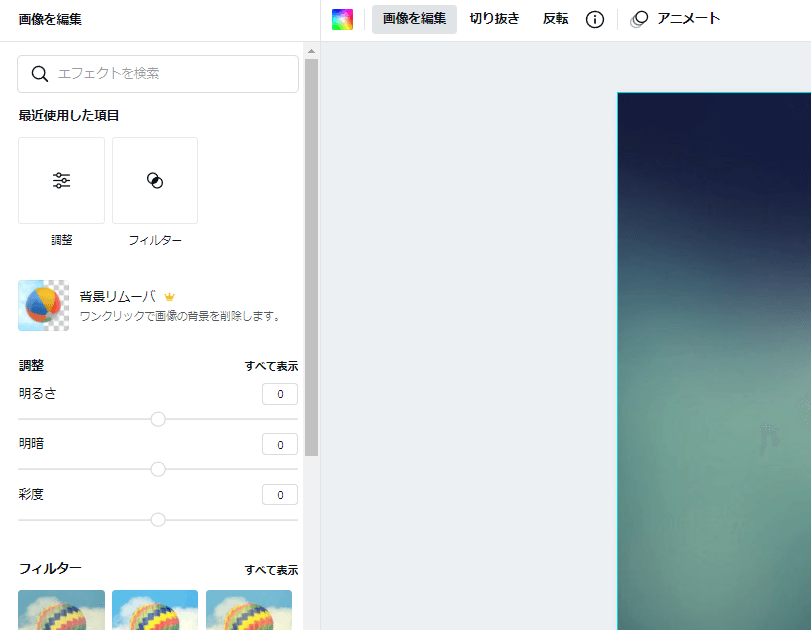
Task: Click the Animate circle icon
Action: click(639, 18)
